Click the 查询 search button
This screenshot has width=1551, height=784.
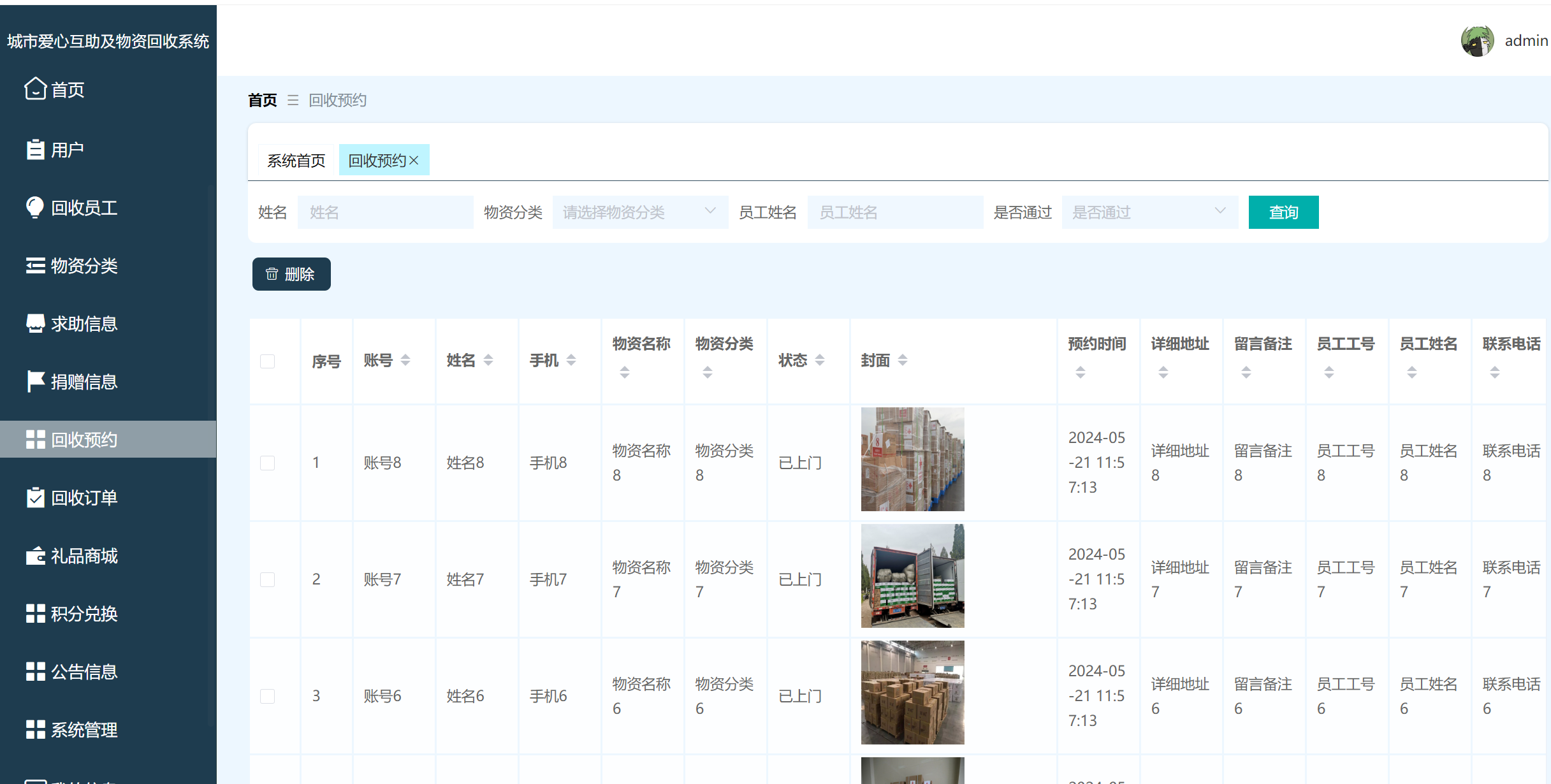pyautogui.click(x=1283, y=212)
